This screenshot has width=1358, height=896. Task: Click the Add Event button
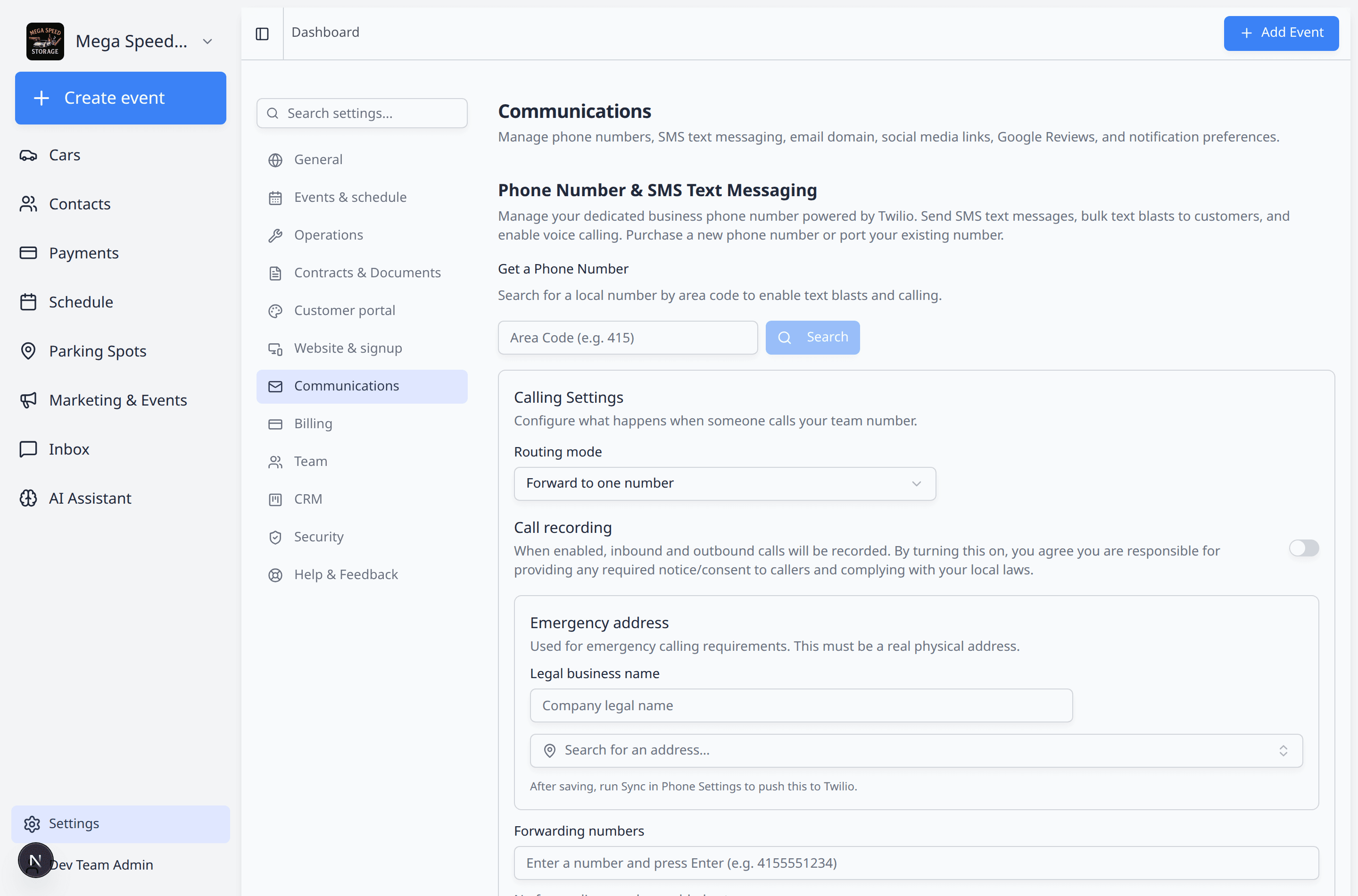coord(1281,33)
